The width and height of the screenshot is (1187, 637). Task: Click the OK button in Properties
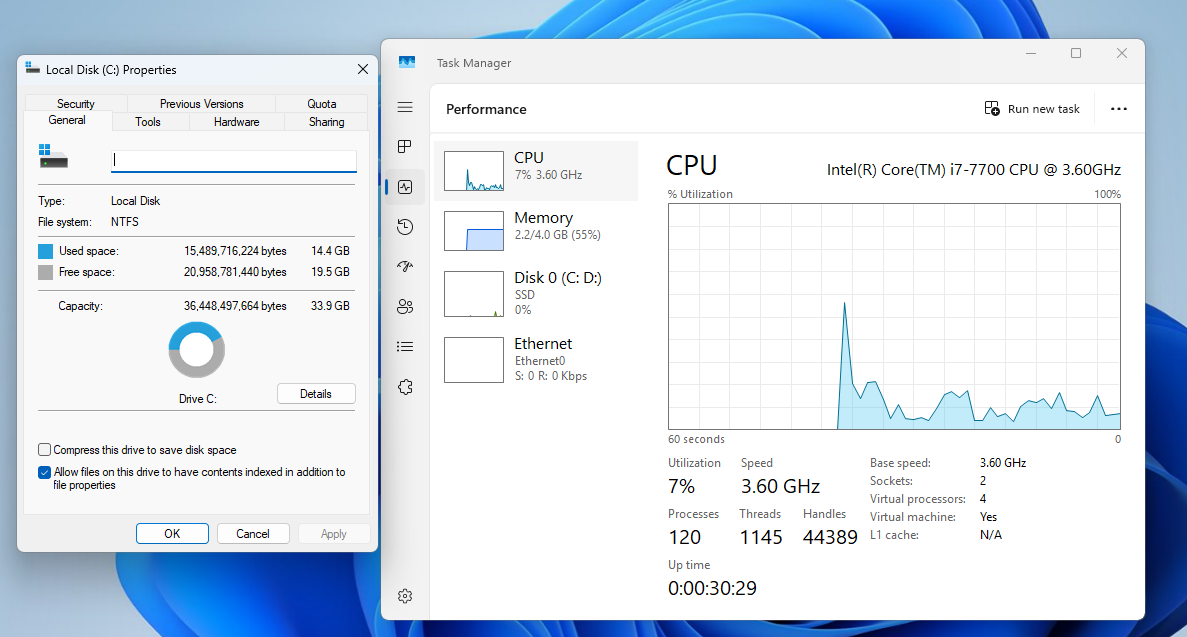click(173, 533)
